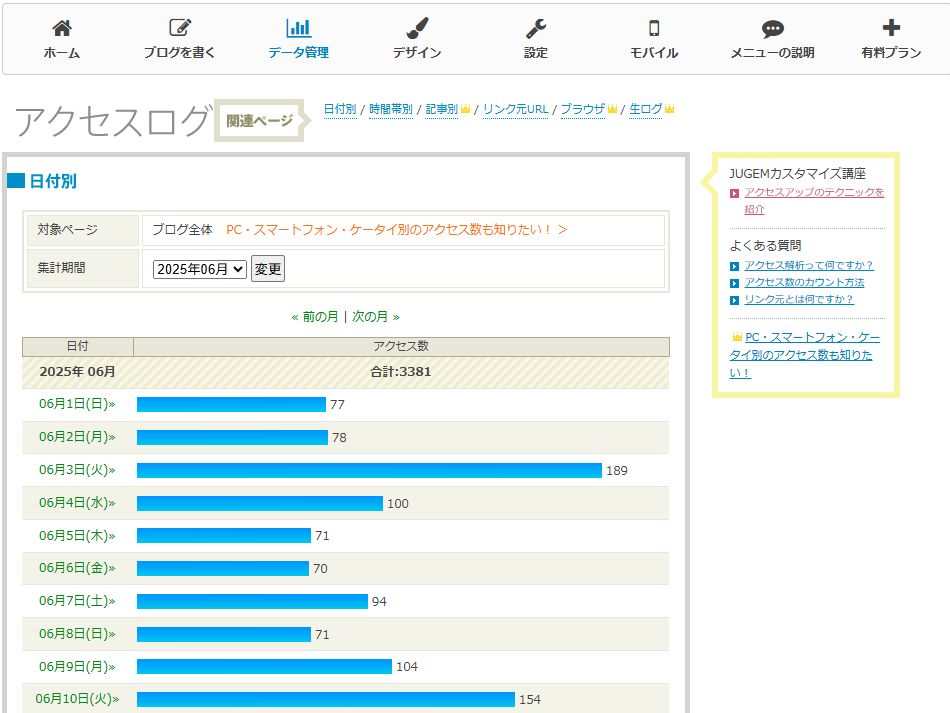Screen dimensions: 950x713
Task: Go to previous month via 前の月
Action: click(315, 317)
